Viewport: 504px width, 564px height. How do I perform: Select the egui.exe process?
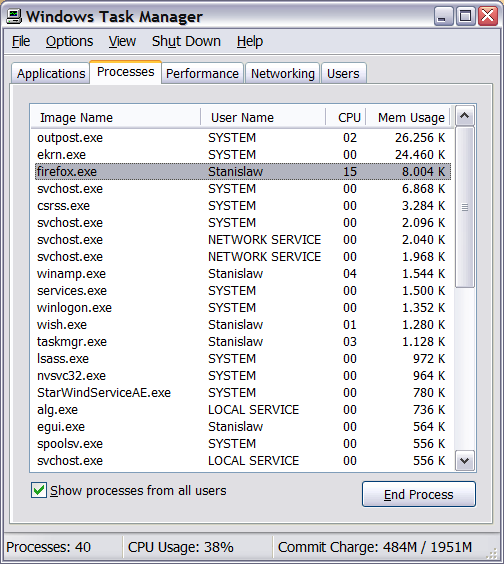click(x=243, y=427)
